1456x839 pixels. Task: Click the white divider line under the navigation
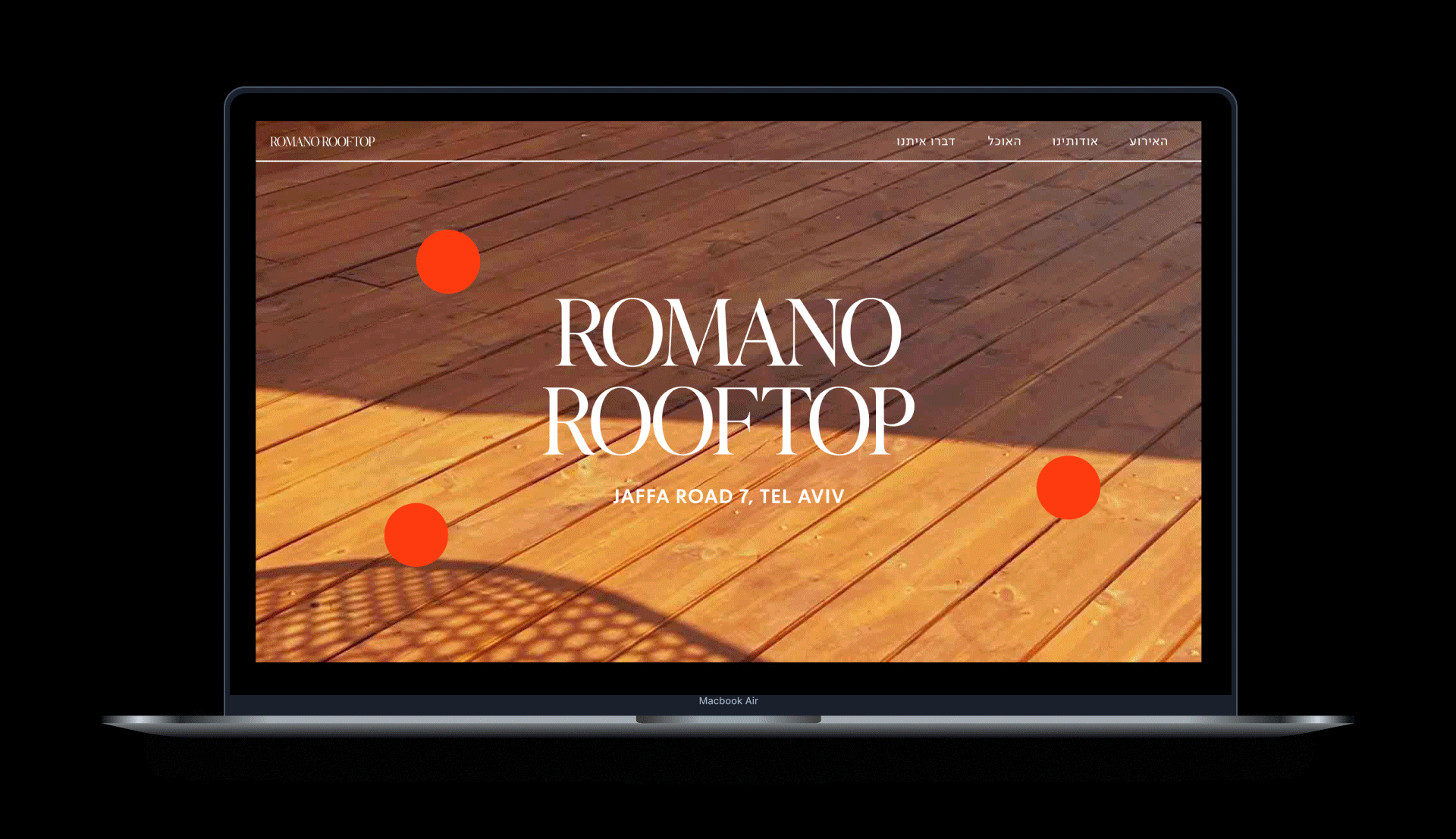(x=728, y=161)
